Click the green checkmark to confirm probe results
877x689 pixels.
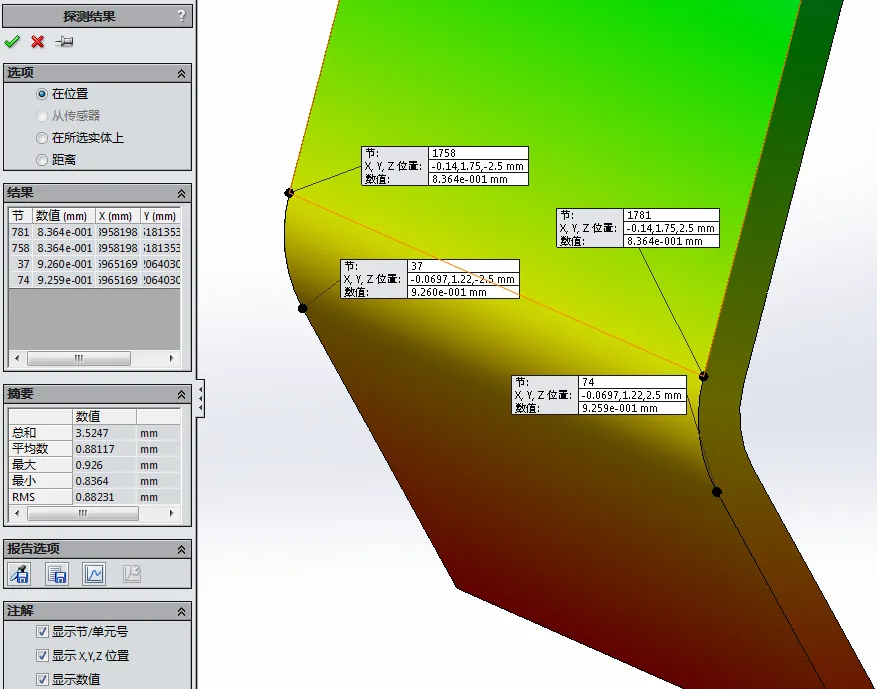coord(12,41)
